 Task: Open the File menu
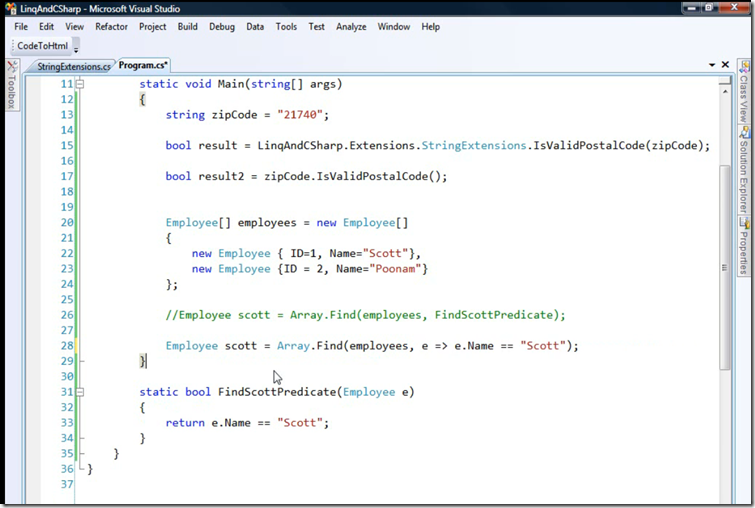[21, 27]
